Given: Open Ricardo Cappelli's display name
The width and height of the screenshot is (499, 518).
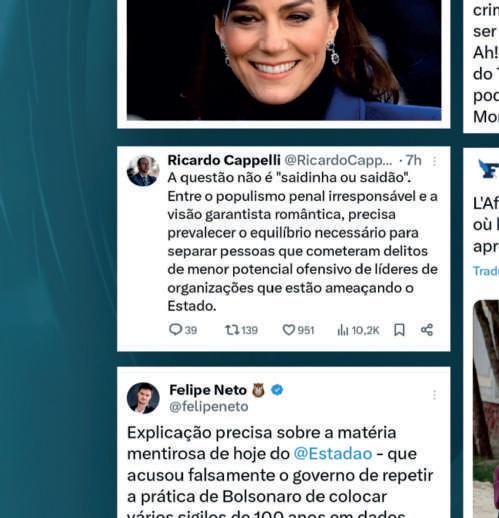Looking at the screenshot, I should point(224,160).
